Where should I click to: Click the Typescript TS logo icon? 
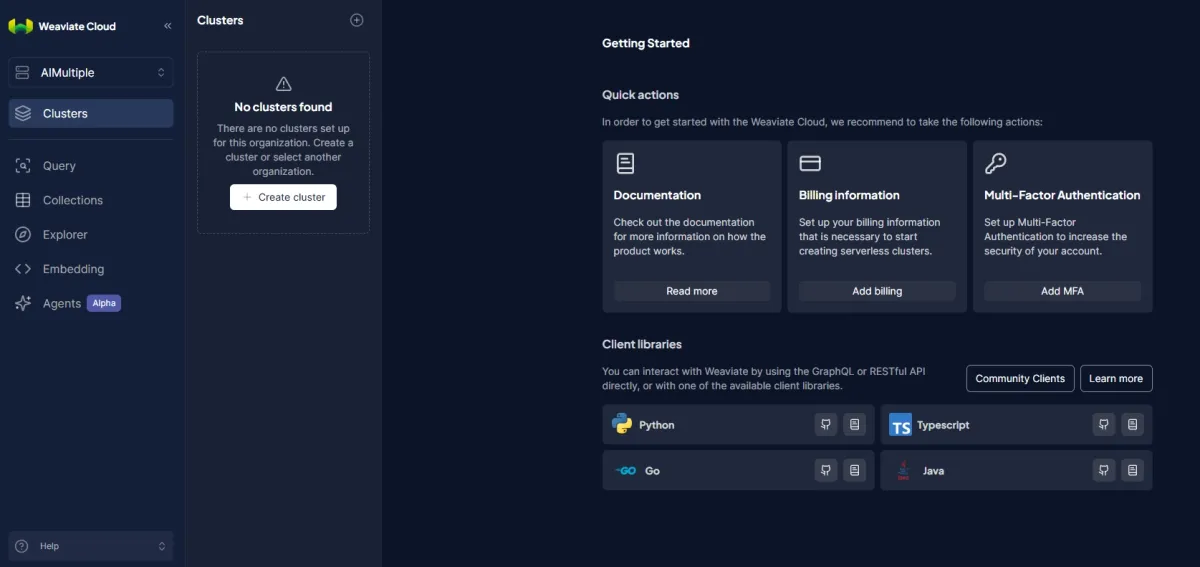[x=900, y=424]
